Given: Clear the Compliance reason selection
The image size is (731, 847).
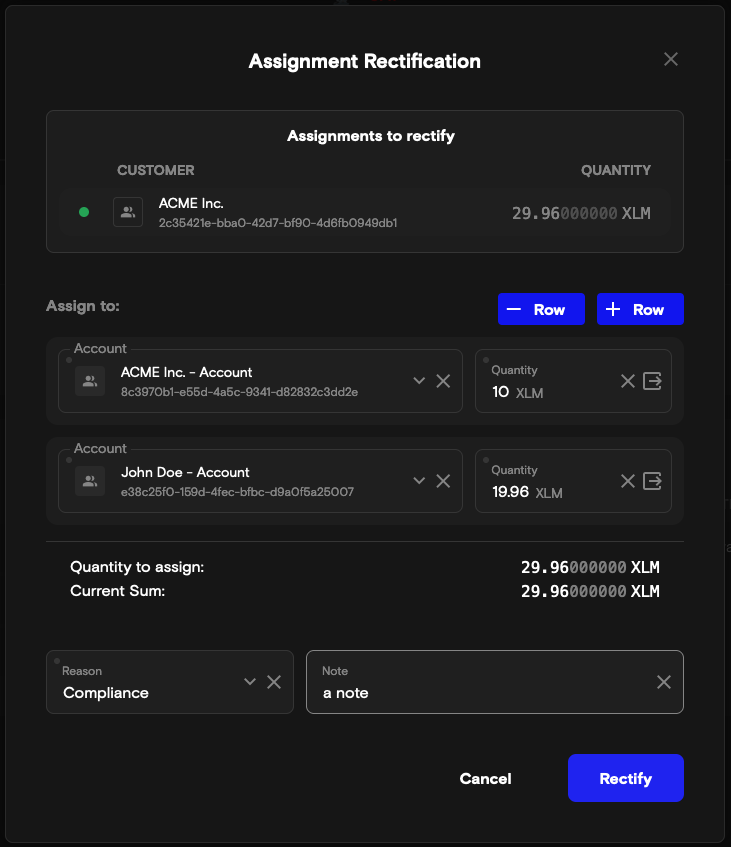Looking at the screenshot, I should point(274,682).
